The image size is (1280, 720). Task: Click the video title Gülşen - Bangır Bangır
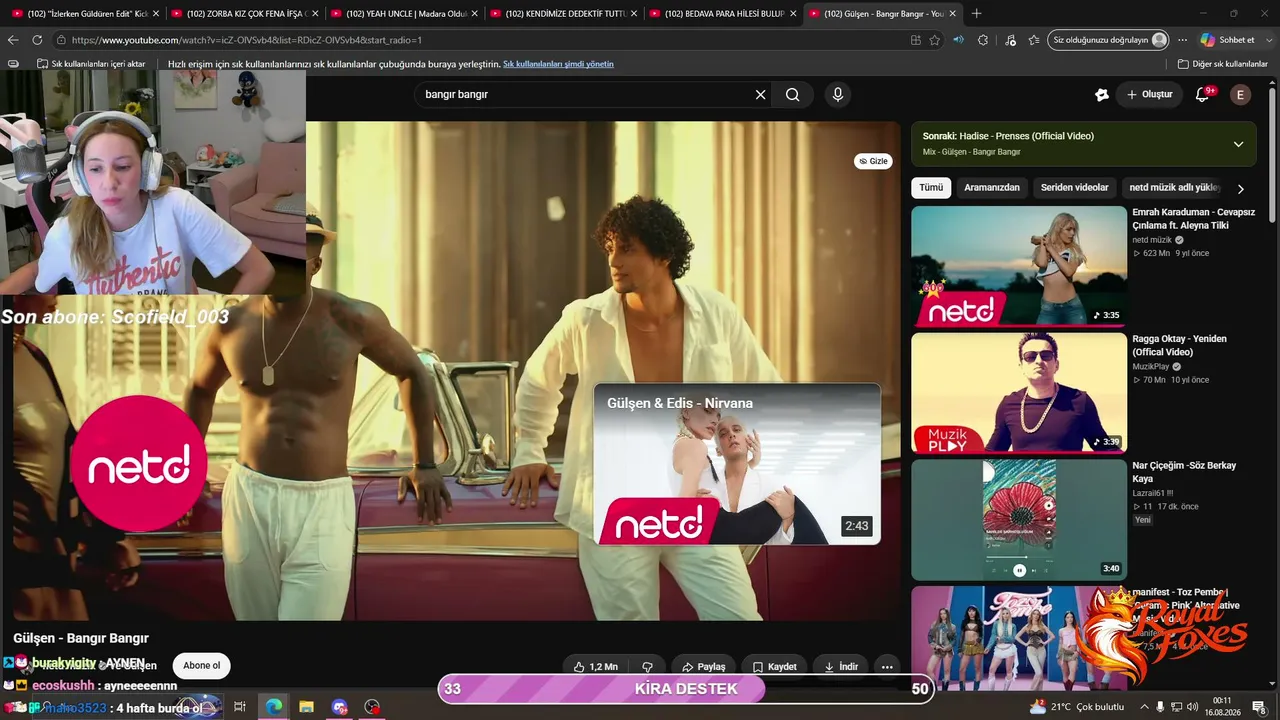tap(81, 638)
